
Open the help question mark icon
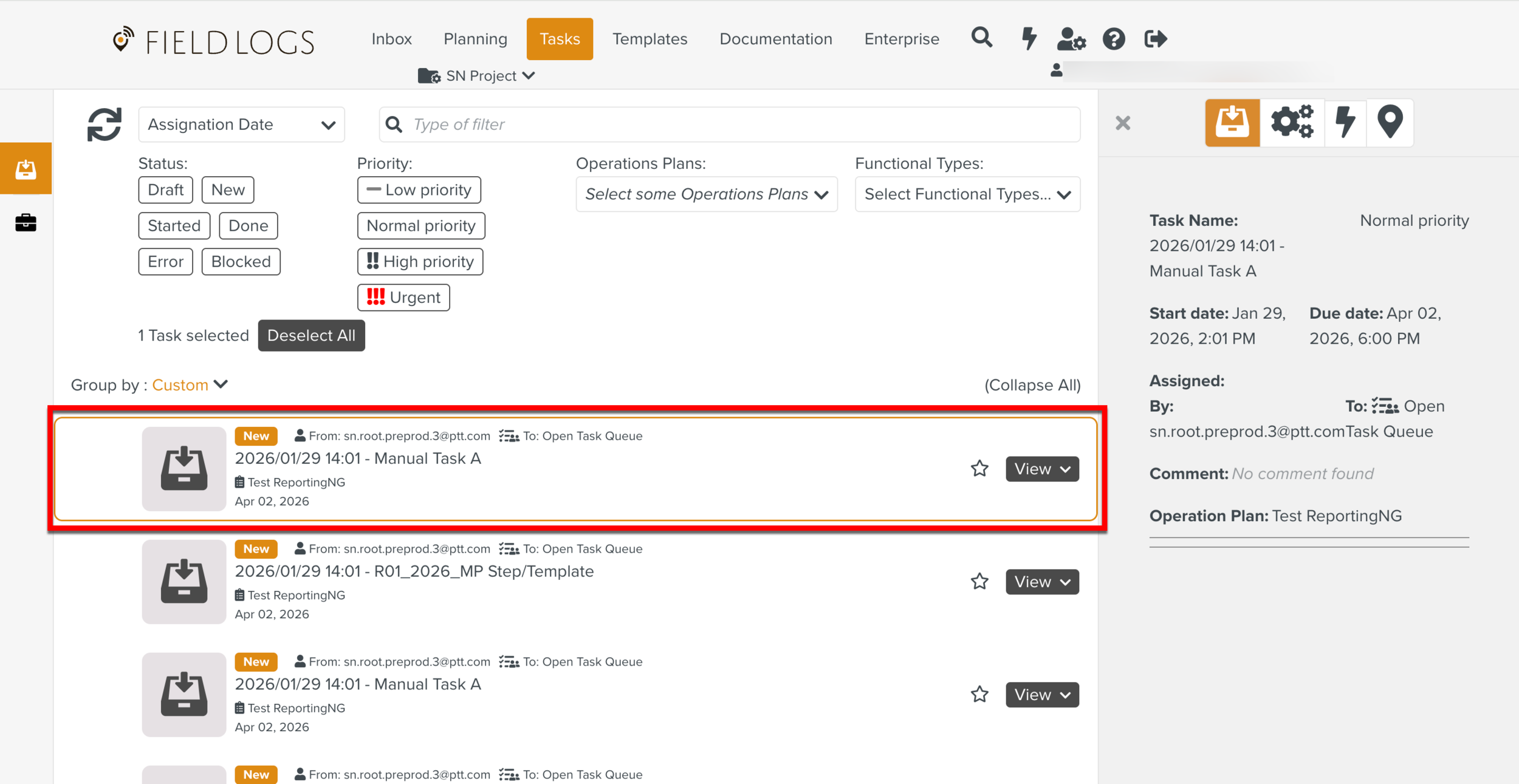[x=1114, y=39]
